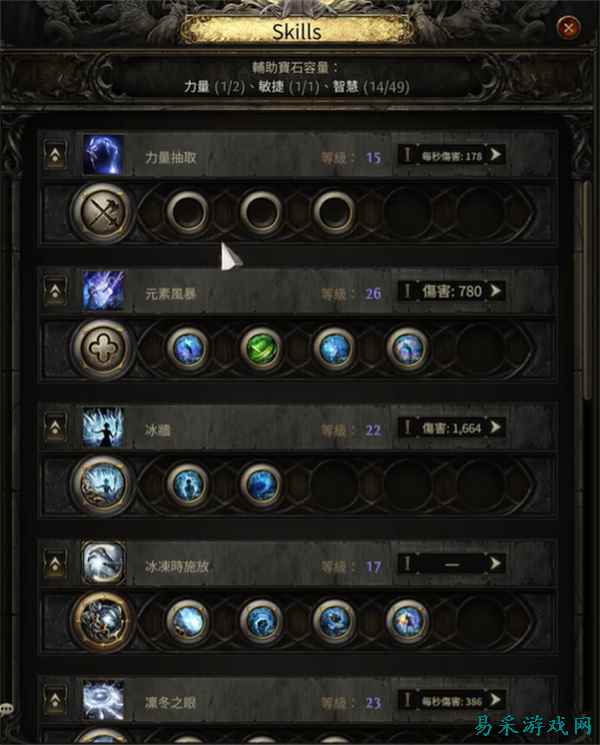This screenshot has height=745, width=600.
Task: Toggle the 元素風暴 row arrow
Action: (x=55, y=291)
